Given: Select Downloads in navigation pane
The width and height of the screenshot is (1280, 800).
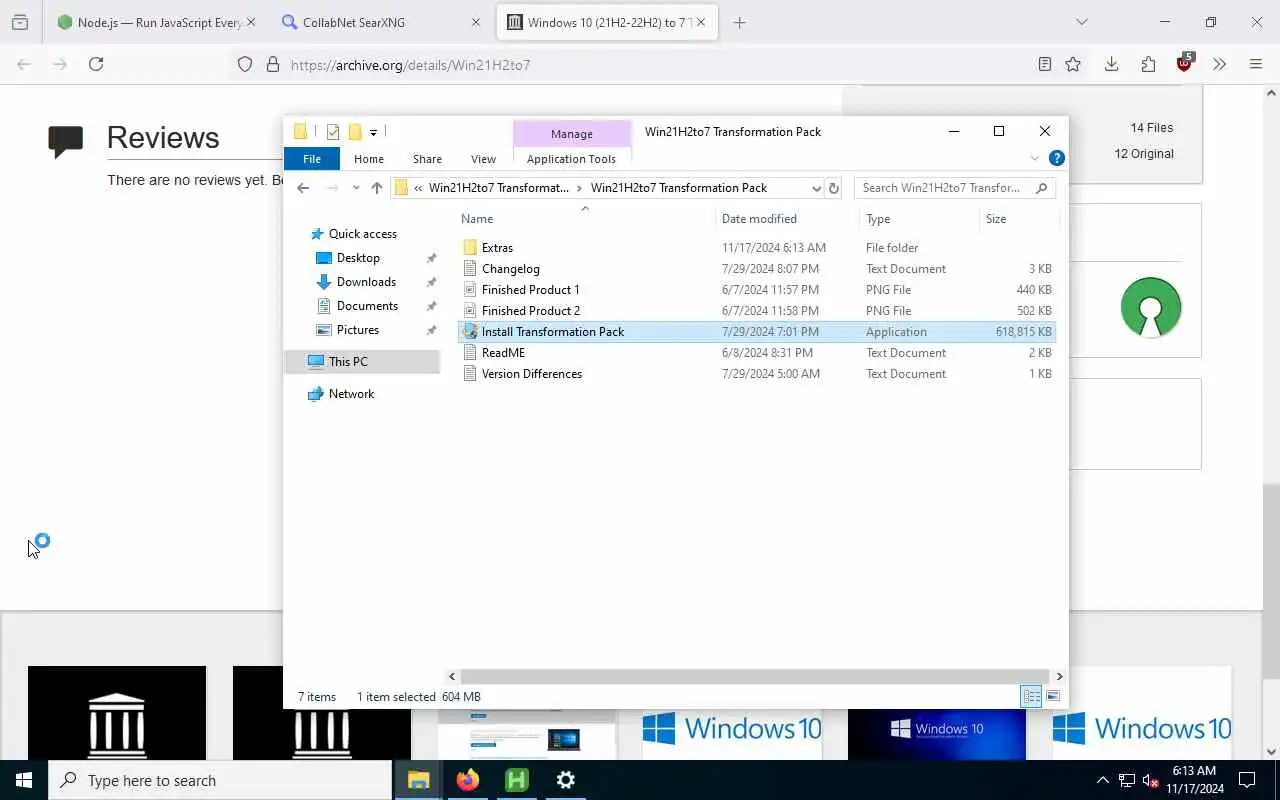Looking at the screenshot, I should (x=366, y=282).
